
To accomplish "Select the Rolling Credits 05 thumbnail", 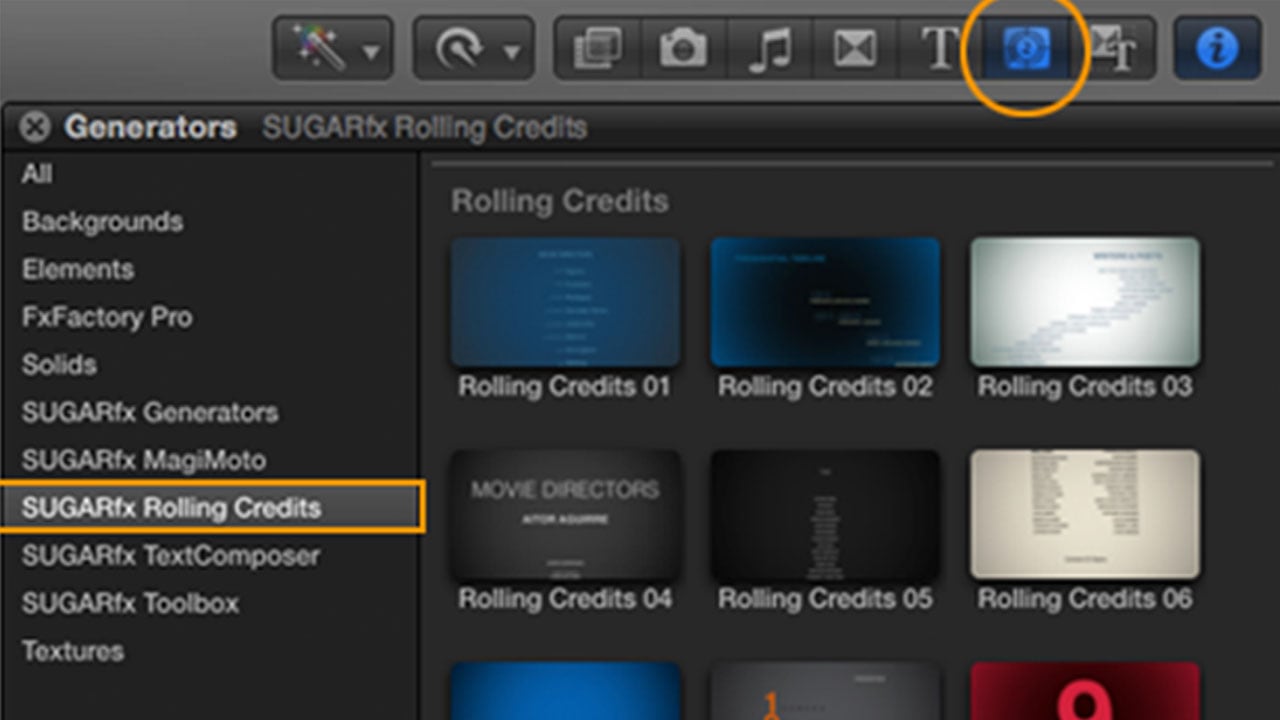I will pos(825,514).
